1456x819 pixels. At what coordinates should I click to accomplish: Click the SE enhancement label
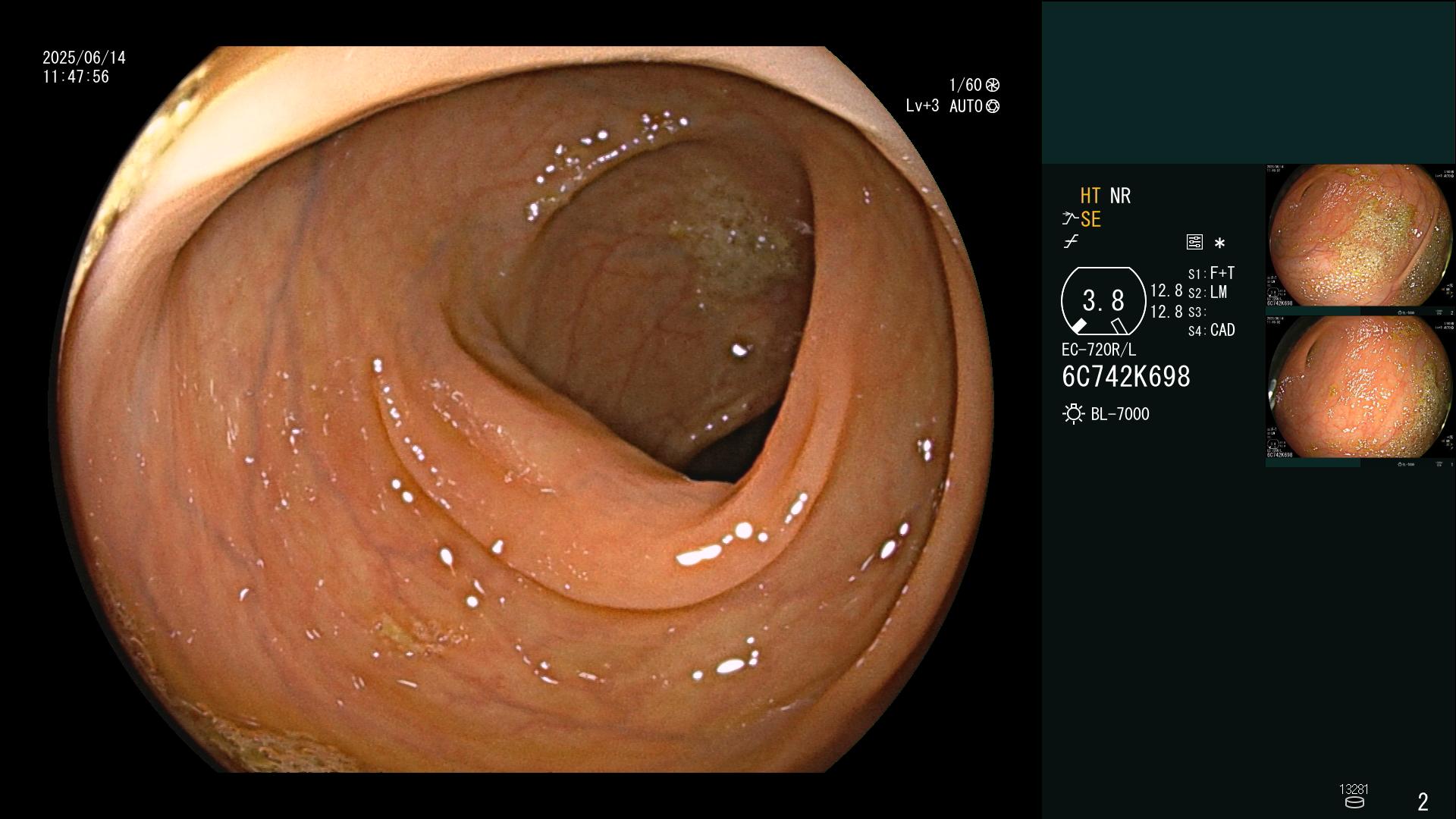tap(1090, 219)
